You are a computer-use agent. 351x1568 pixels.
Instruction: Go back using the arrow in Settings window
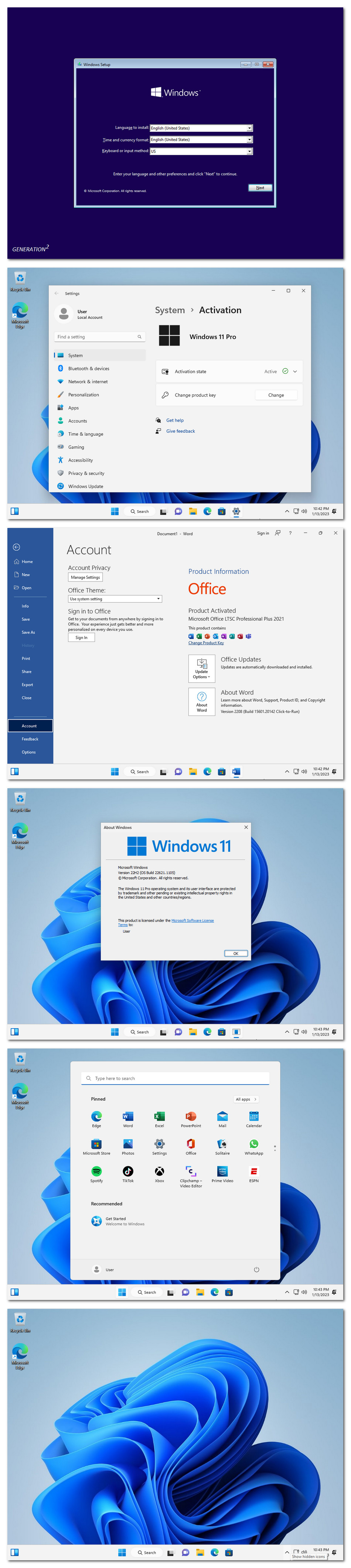point(57,294)
